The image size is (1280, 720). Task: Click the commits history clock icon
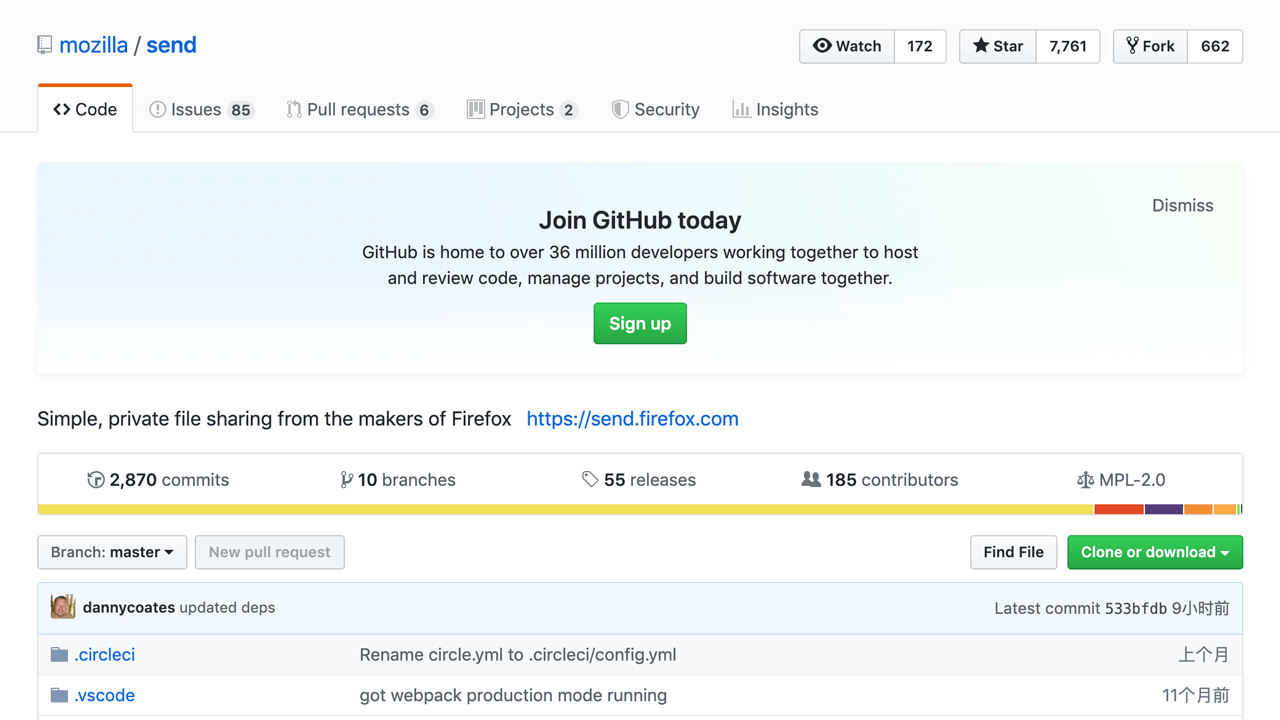pos(96,480)
